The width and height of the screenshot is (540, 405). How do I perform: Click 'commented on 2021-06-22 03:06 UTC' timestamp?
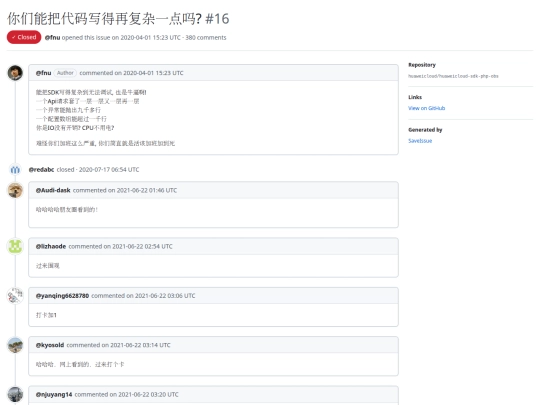tap(143, 295)
